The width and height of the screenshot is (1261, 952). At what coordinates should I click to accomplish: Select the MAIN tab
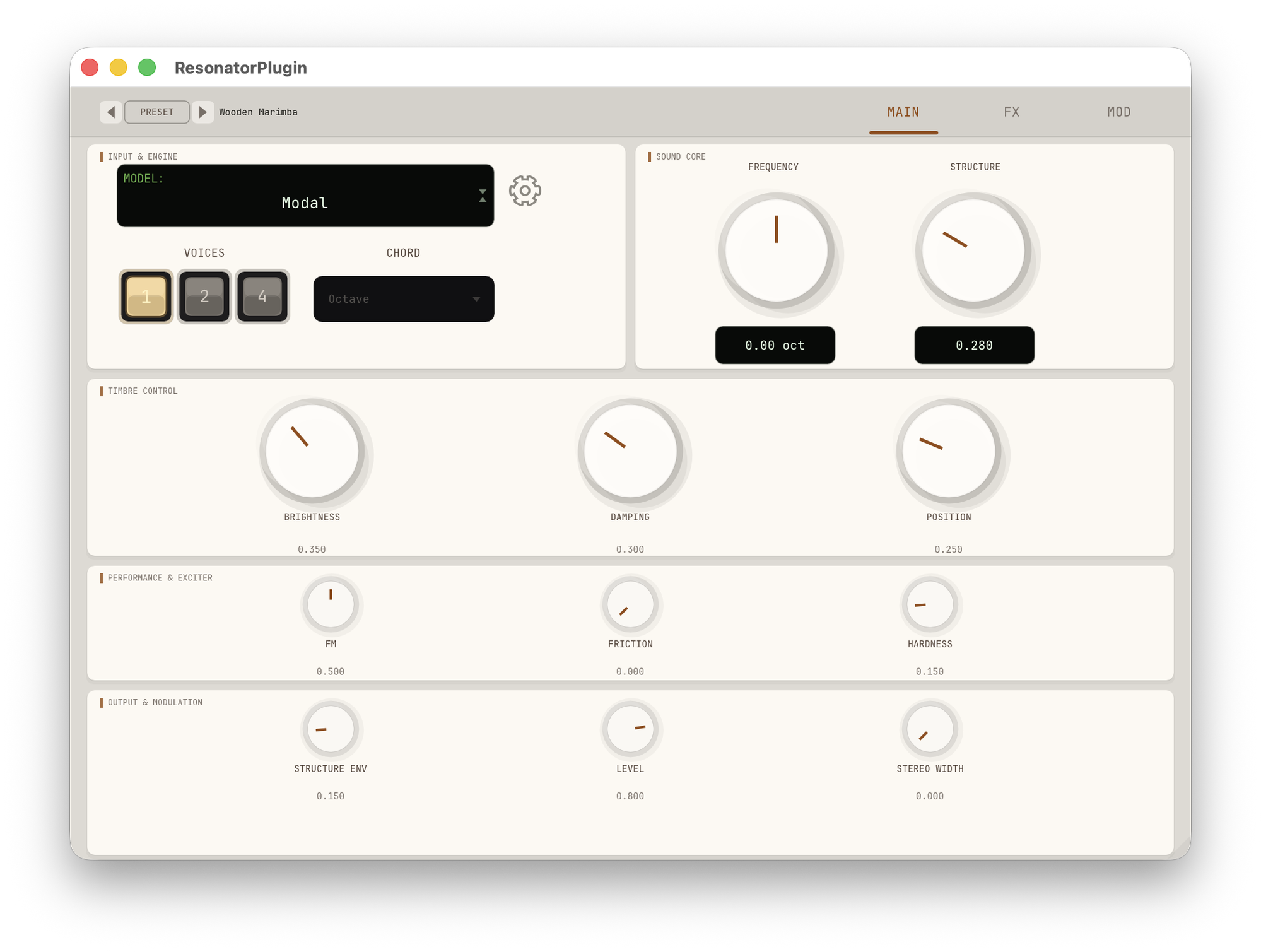[x=903, y=112]
